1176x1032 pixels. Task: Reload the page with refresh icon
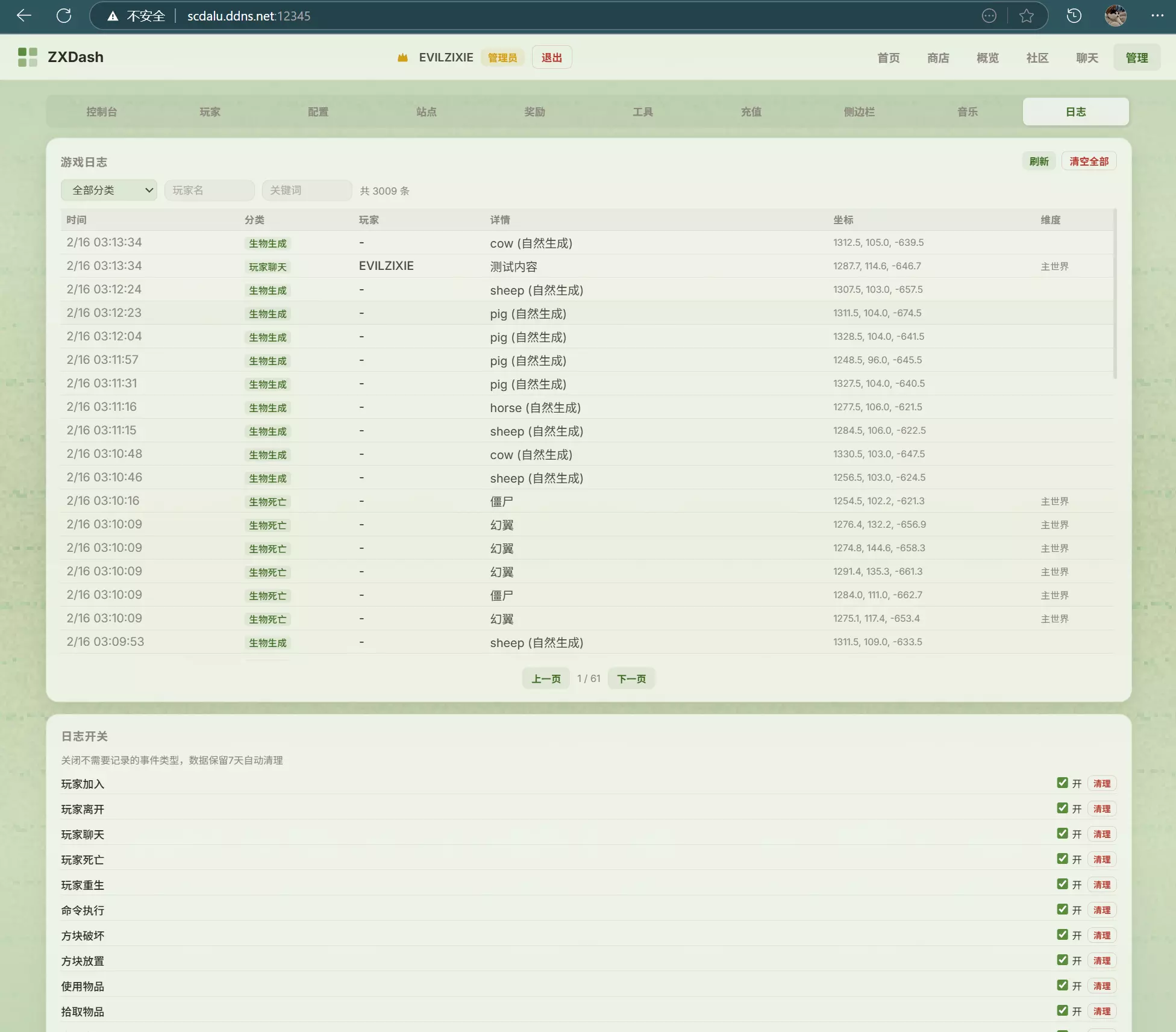[64, 16]
